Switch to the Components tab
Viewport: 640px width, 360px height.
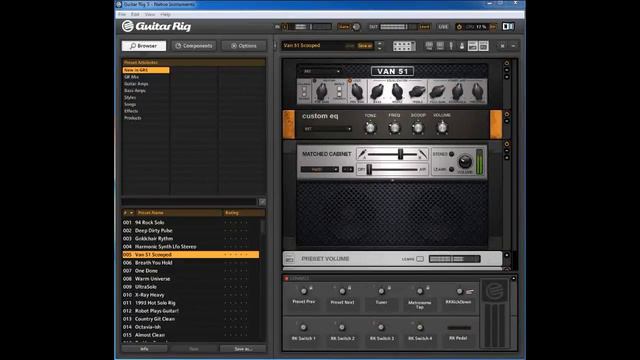click(x=194, y=46)
